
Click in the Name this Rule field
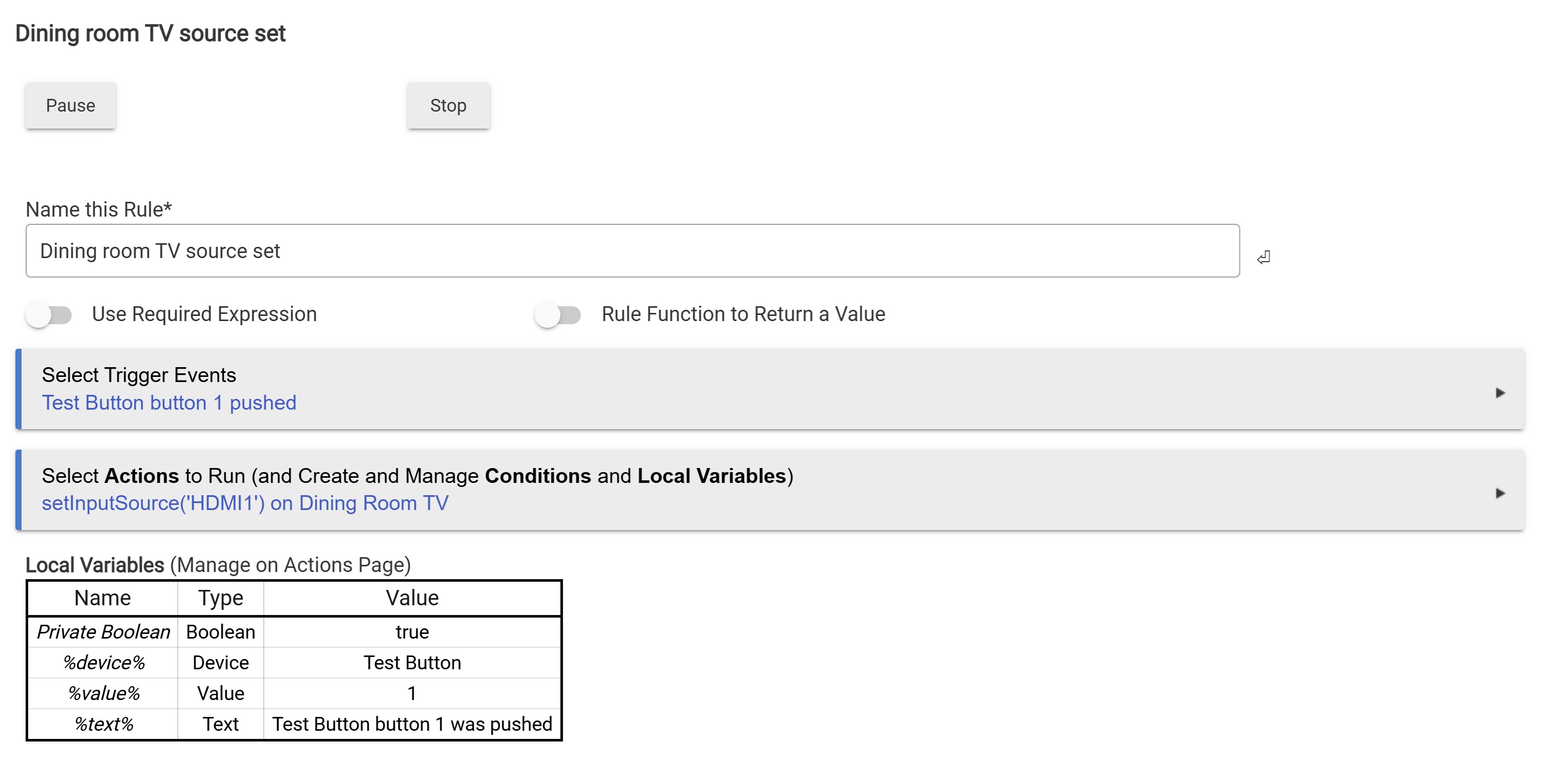point(632,251)
